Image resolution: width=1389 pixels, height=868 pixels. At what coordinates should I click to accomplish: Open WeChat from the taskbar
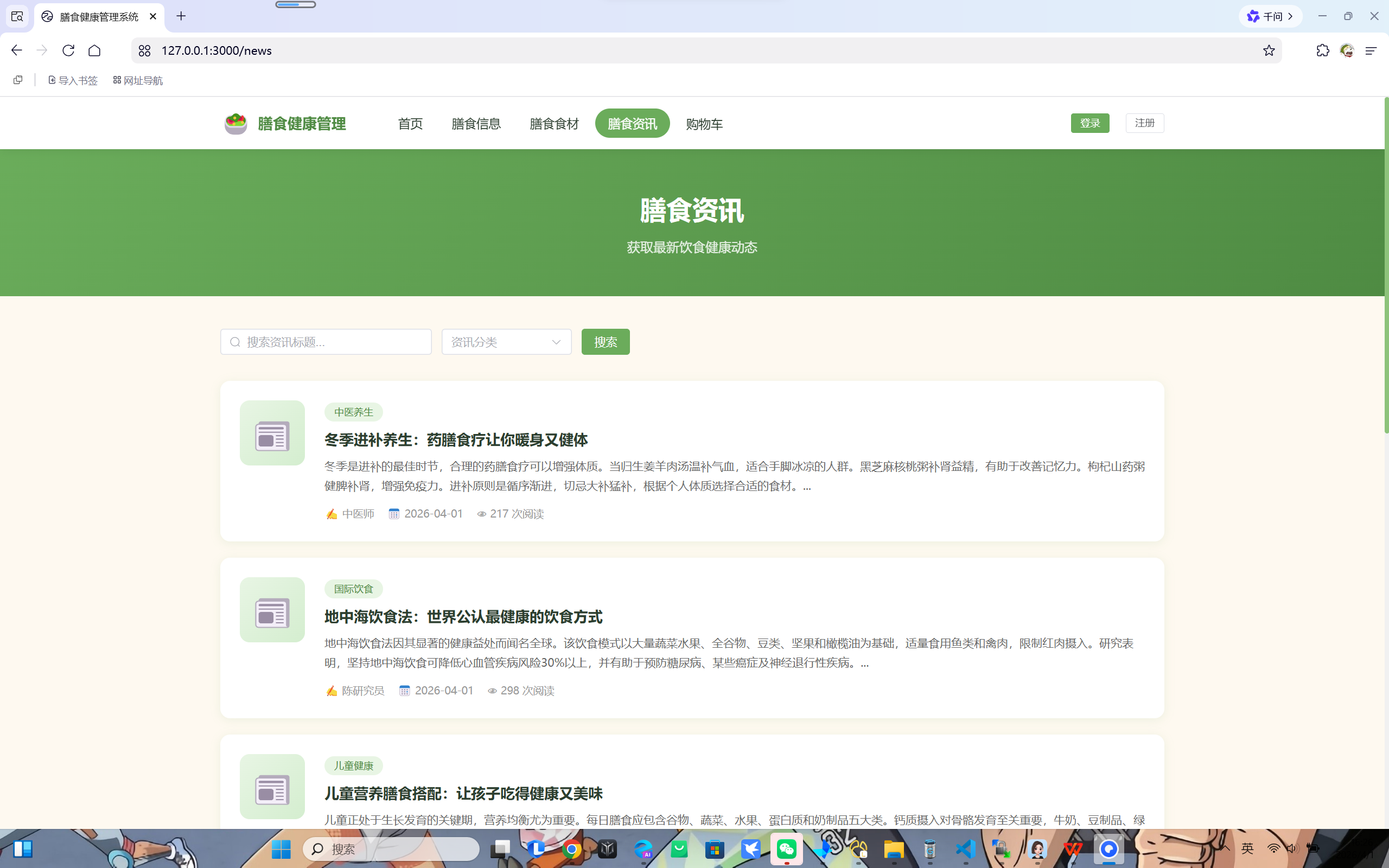[786, 848]
